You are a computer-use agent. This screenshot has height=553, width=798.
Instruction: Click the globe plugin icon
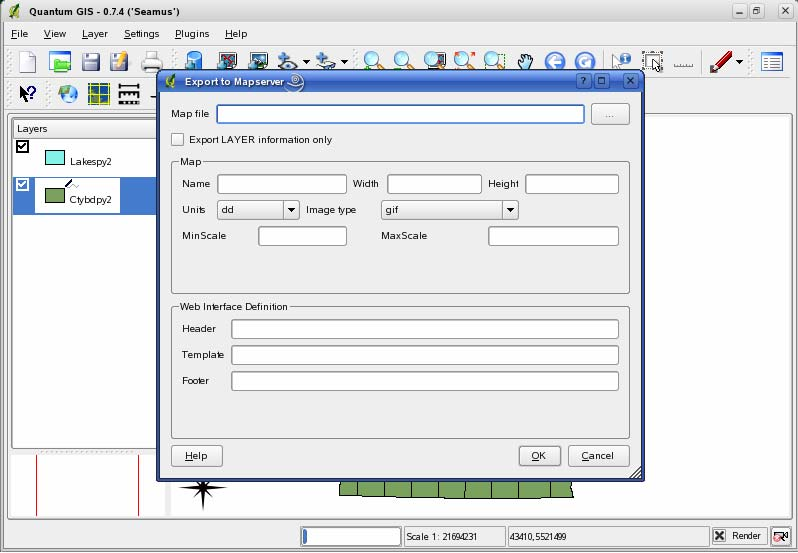(x=68, y=94)
